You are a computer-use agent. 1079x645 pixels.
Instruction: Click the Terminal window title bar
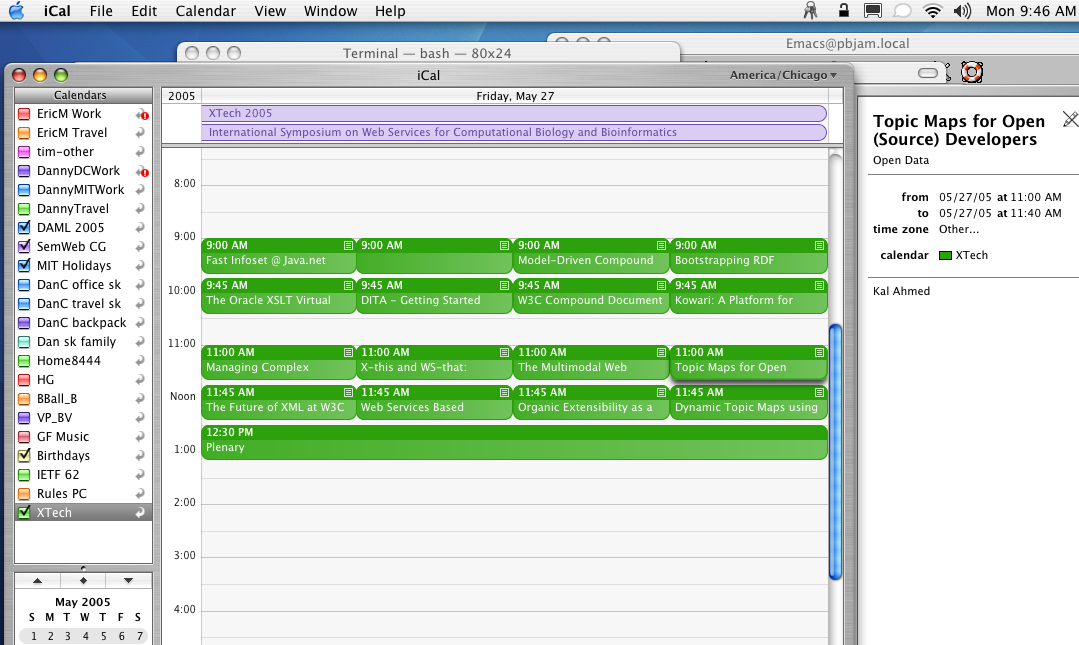428,53
